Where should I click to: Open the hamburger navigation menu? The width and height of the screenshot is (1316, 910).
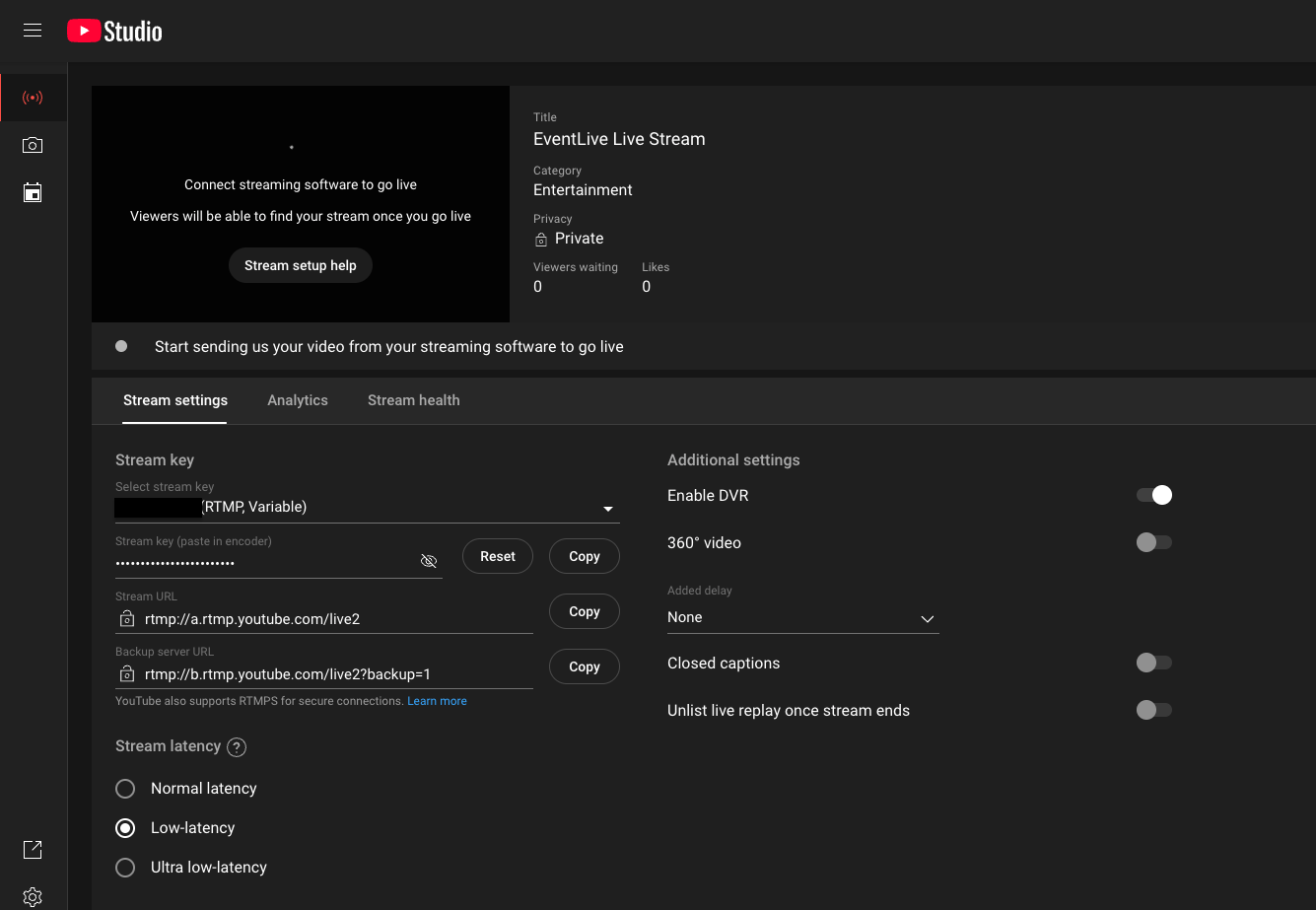click(x=33, y=31)
